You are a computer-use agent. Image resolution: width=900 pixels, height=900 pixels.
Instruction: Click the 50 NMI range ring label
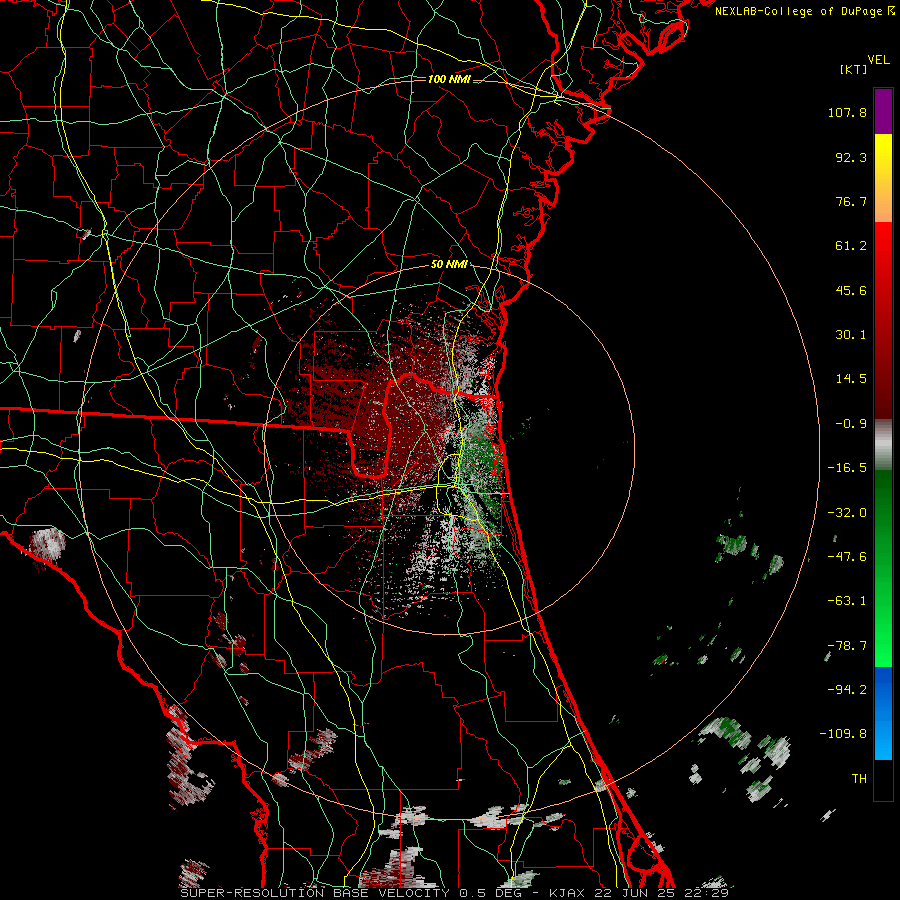449,265
